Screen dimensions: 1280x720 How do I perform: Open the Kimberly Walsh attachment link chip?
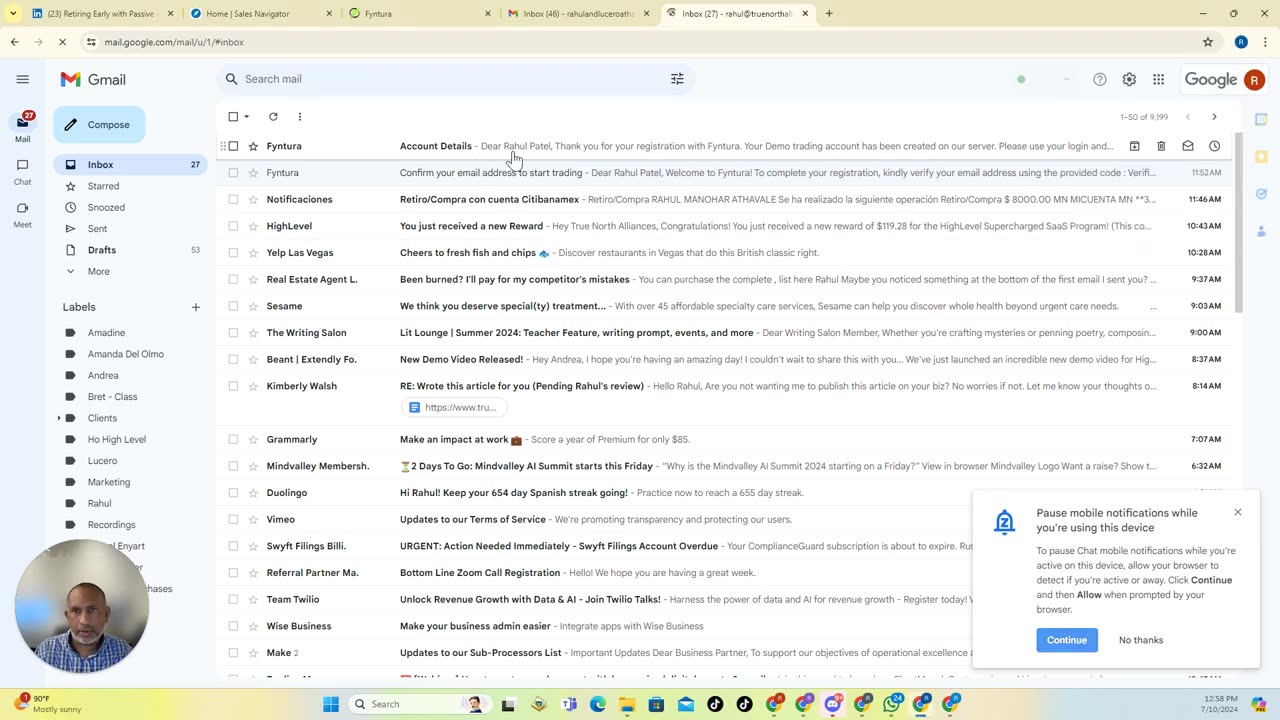453,407
